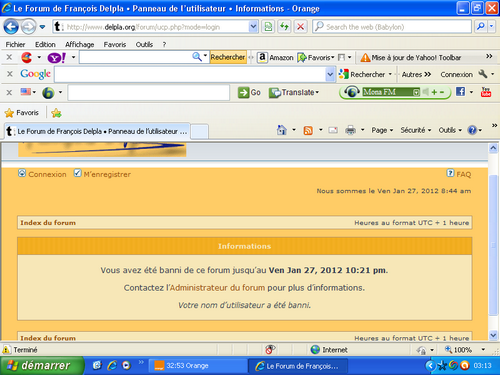Click the RSS feeds icon
The width and height of the screenshot is (500, 375).
308,130
